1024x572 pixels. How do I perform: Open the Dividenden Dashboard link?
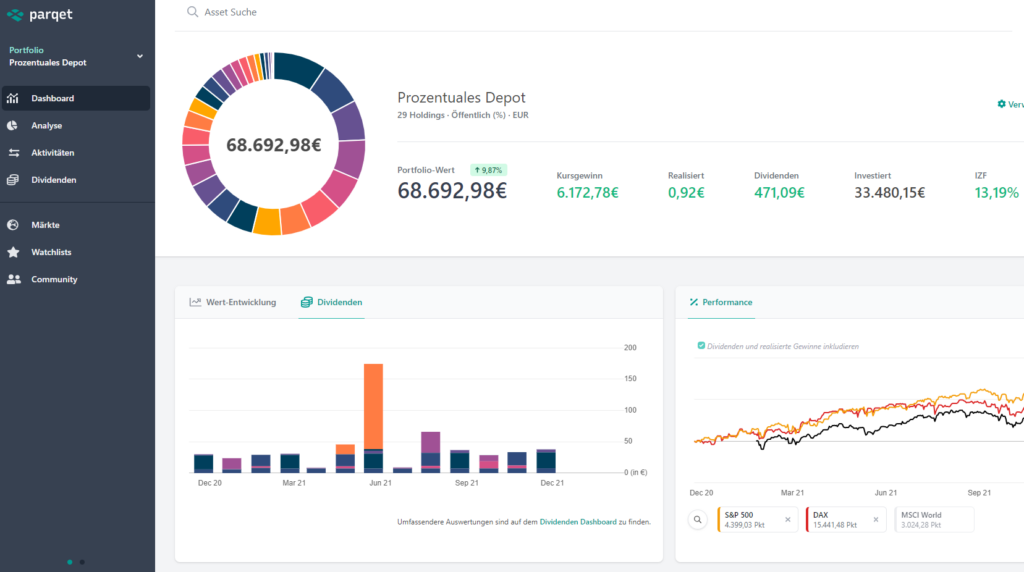(x=577, y=521)
